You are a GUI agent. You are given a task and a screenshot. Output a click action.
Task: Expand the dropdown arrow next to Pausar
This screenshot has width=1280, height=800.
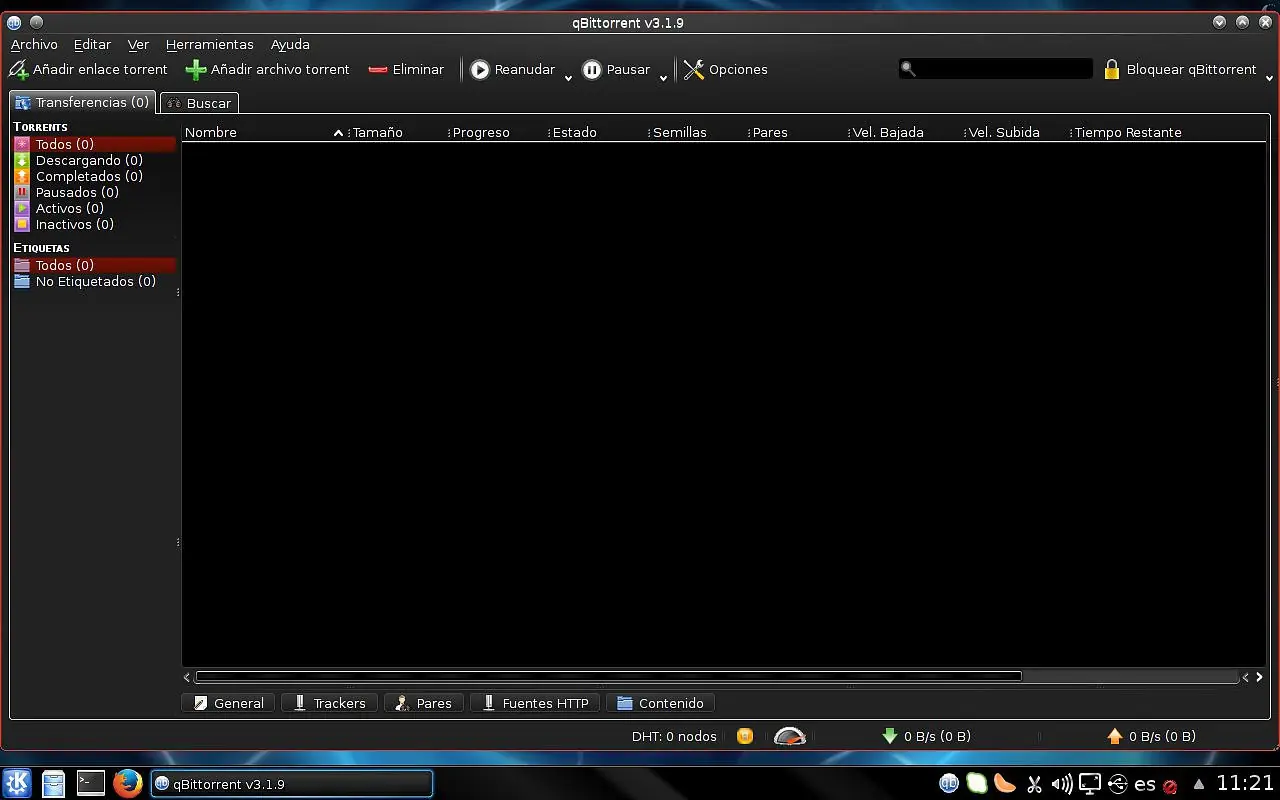tap(663, 77)
